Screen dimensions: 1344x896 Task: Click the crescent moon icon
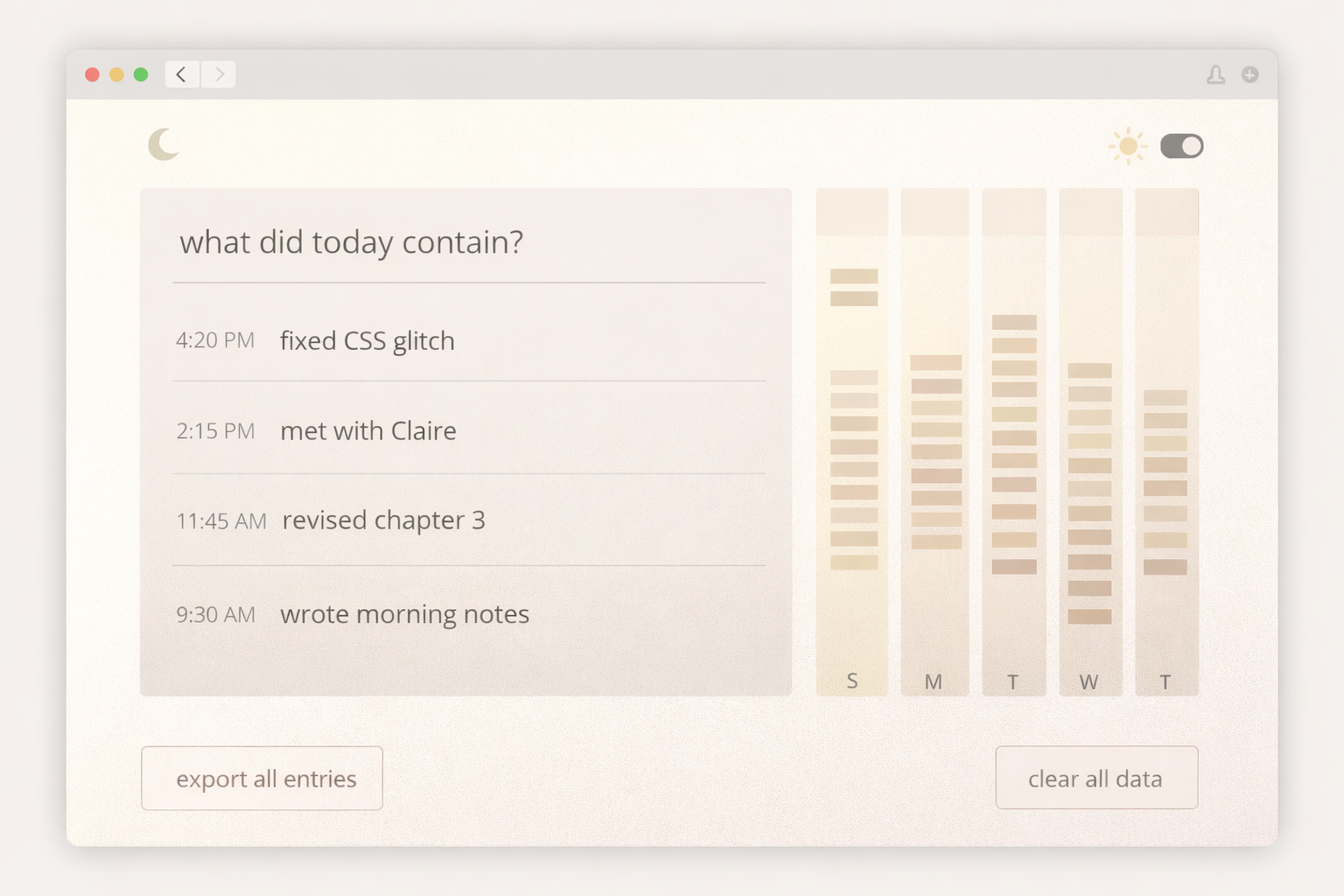(163, 143)
